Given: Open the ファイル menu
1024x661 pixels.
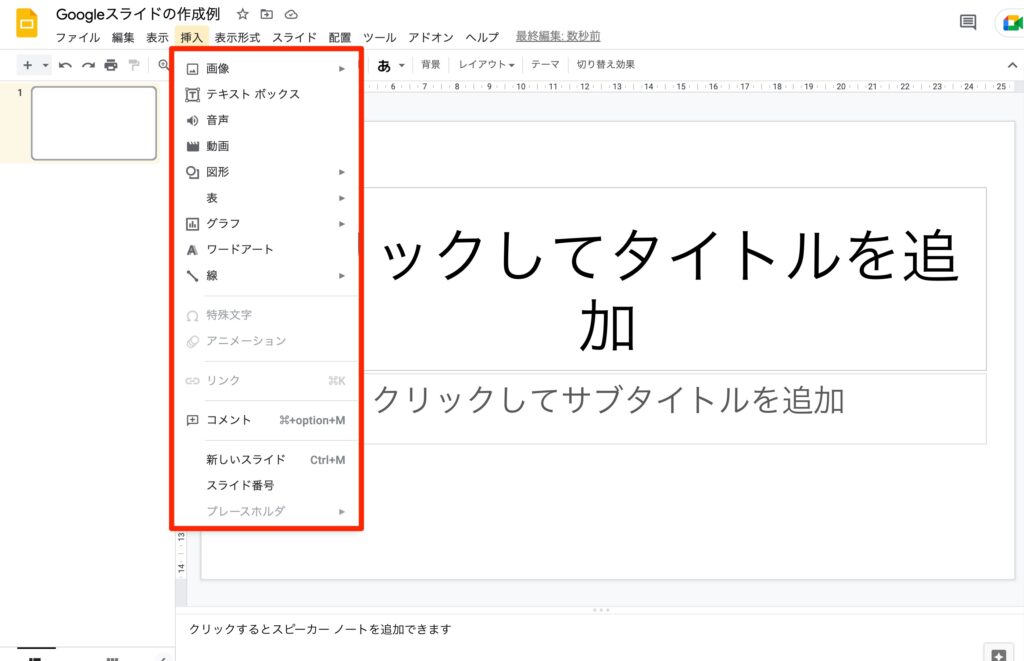Looking at the screenshot, I should 77,38.
